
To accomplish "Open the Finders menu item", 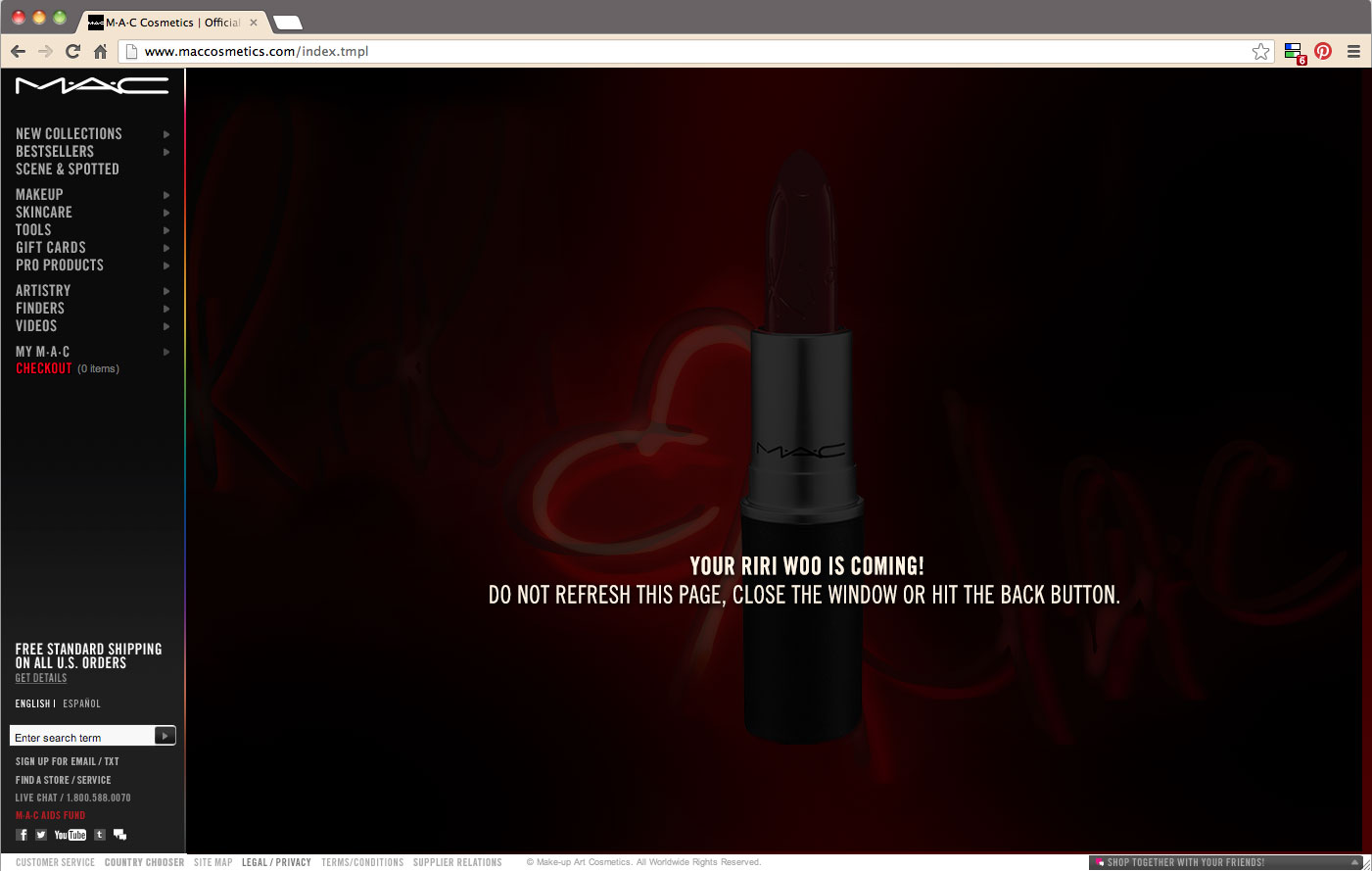I will tap(40, 309).
